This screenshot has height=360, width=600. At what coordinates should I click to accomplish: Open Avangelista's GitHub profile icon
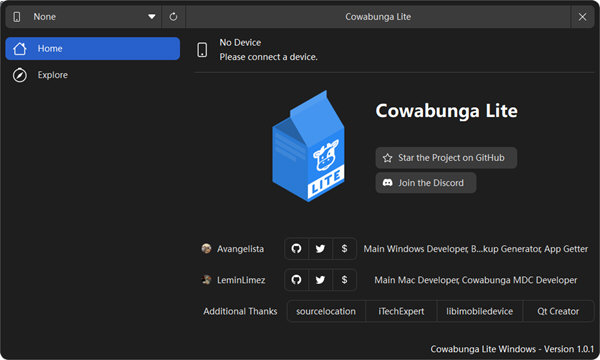(x=296, y=249)
